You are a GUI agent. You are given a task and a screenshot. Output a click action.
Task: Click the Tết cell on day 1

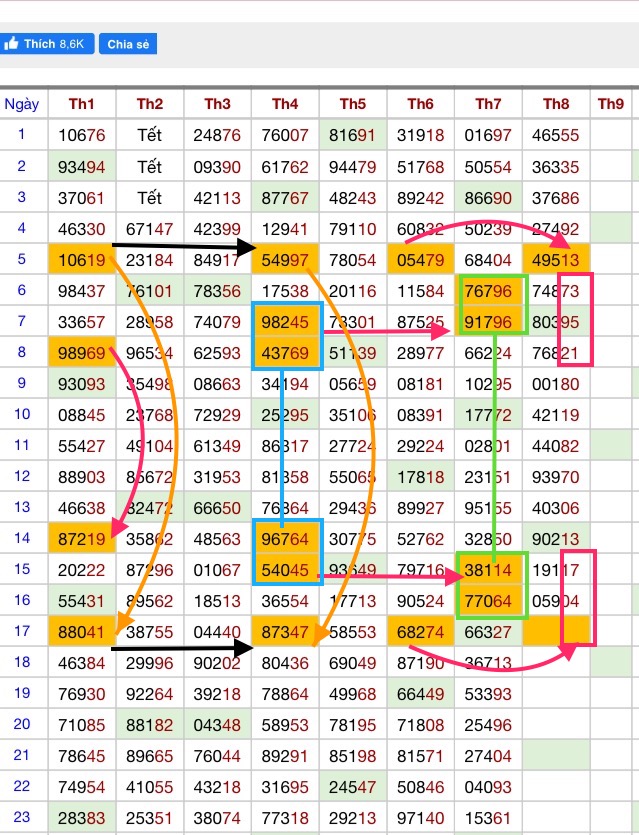[x=150, y=136]
